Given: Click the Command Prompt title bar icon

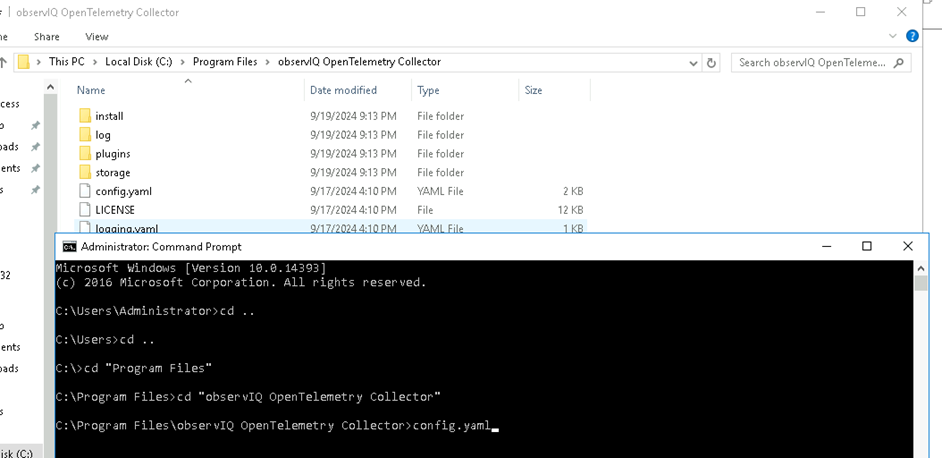Looking at the screenshot, I should click(70, 246).
